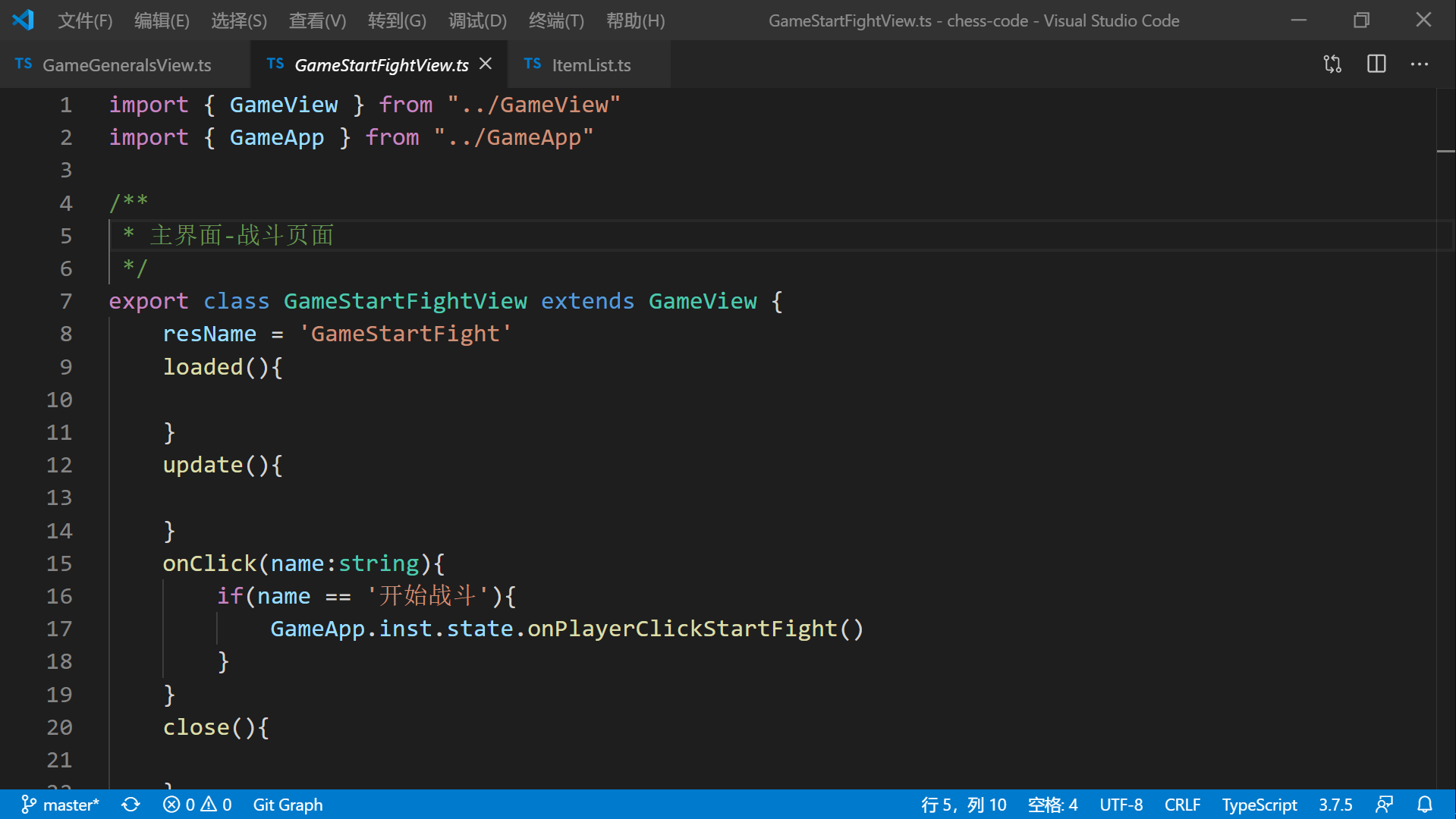Change end of line sequence CRLF
Screen dimensions: 1456x819
coord(1182,805)
